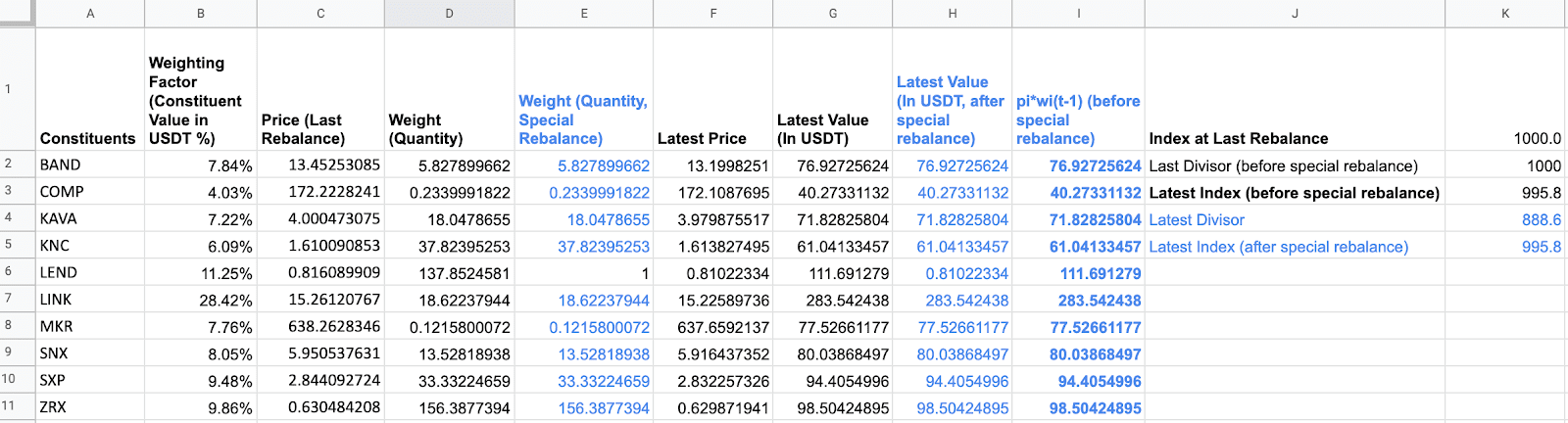The height and width of the screenshot is (423, 1568).
Task: Select the Index at Last Rebalance label
Action: (x=1239, y=139)
